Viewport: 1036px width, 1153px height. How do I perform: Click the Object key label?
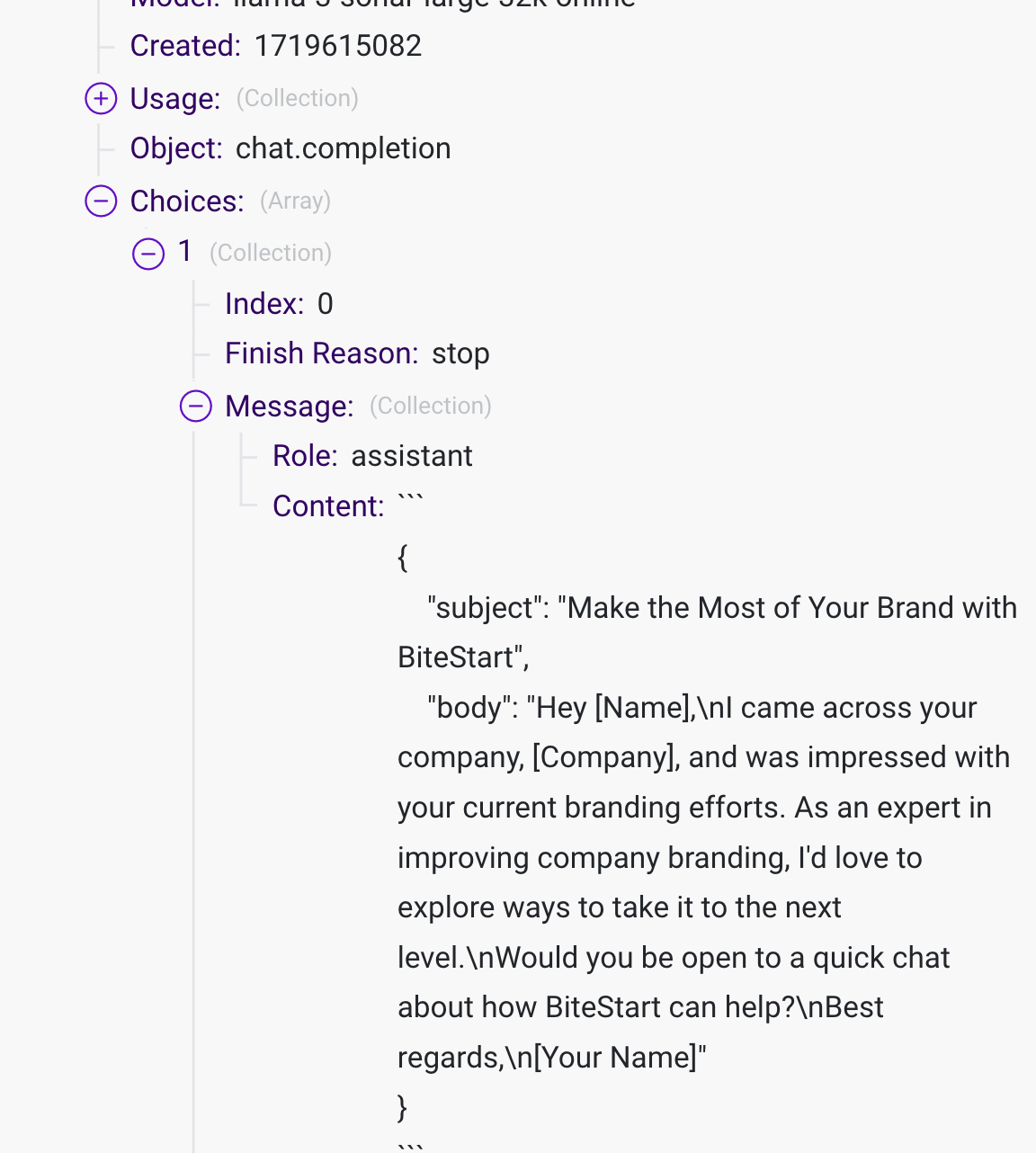[x=175, y=148]
